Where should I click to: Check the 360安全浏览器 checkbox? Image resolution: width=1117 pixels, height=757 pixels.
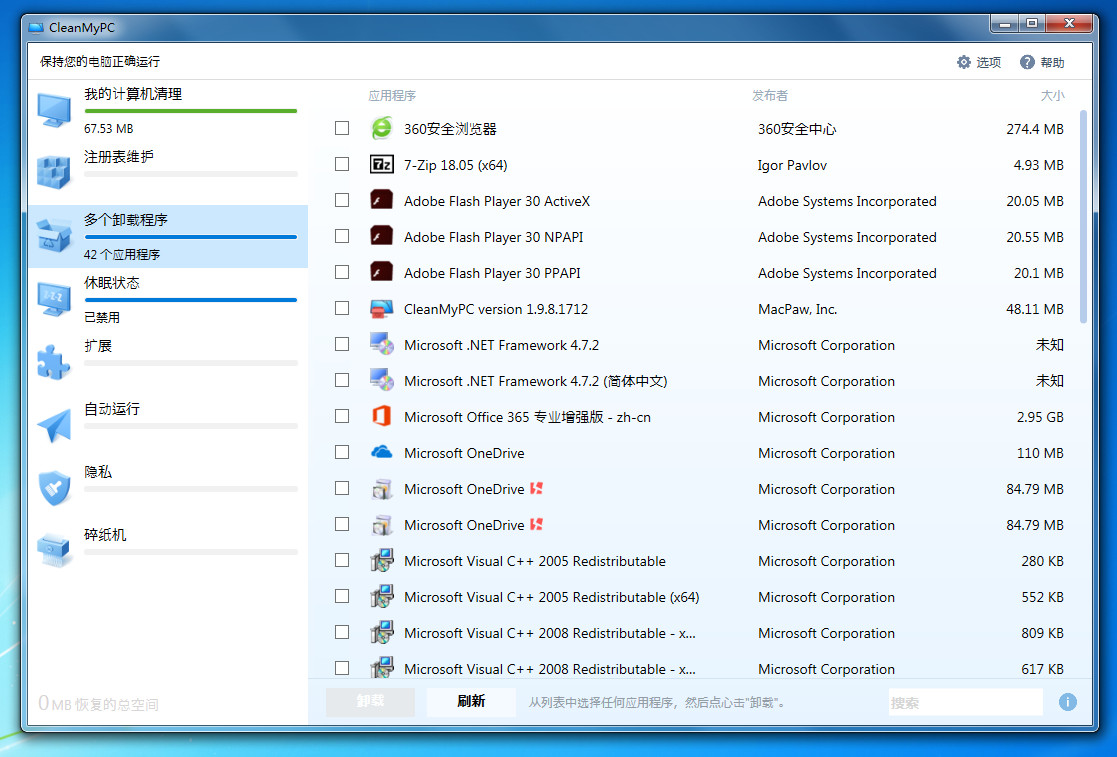(x=342, y=129)
